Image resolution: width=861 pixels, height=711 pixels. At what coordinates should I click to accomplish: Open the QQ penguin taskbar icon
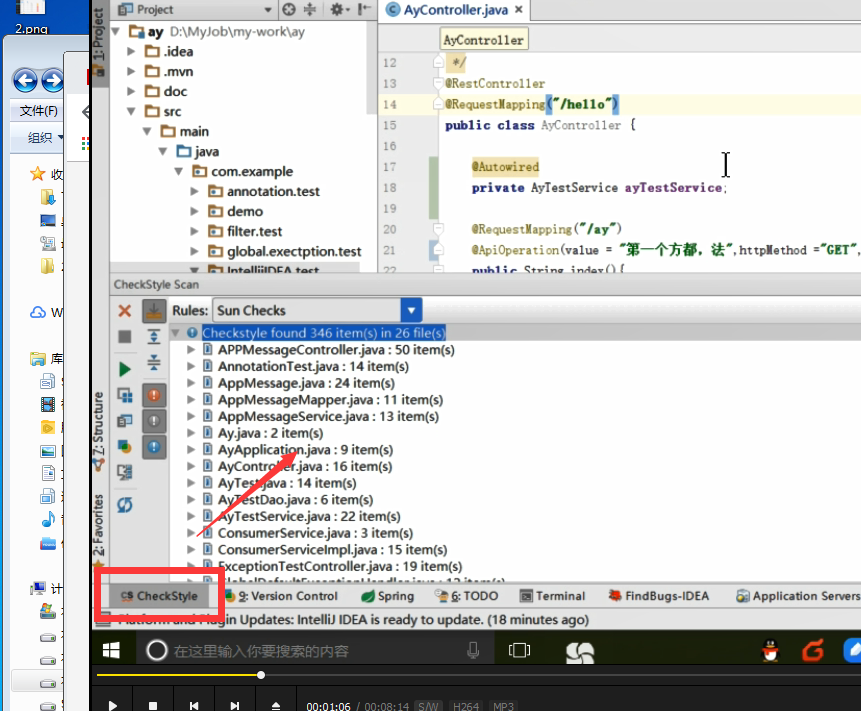coord(771,651)
